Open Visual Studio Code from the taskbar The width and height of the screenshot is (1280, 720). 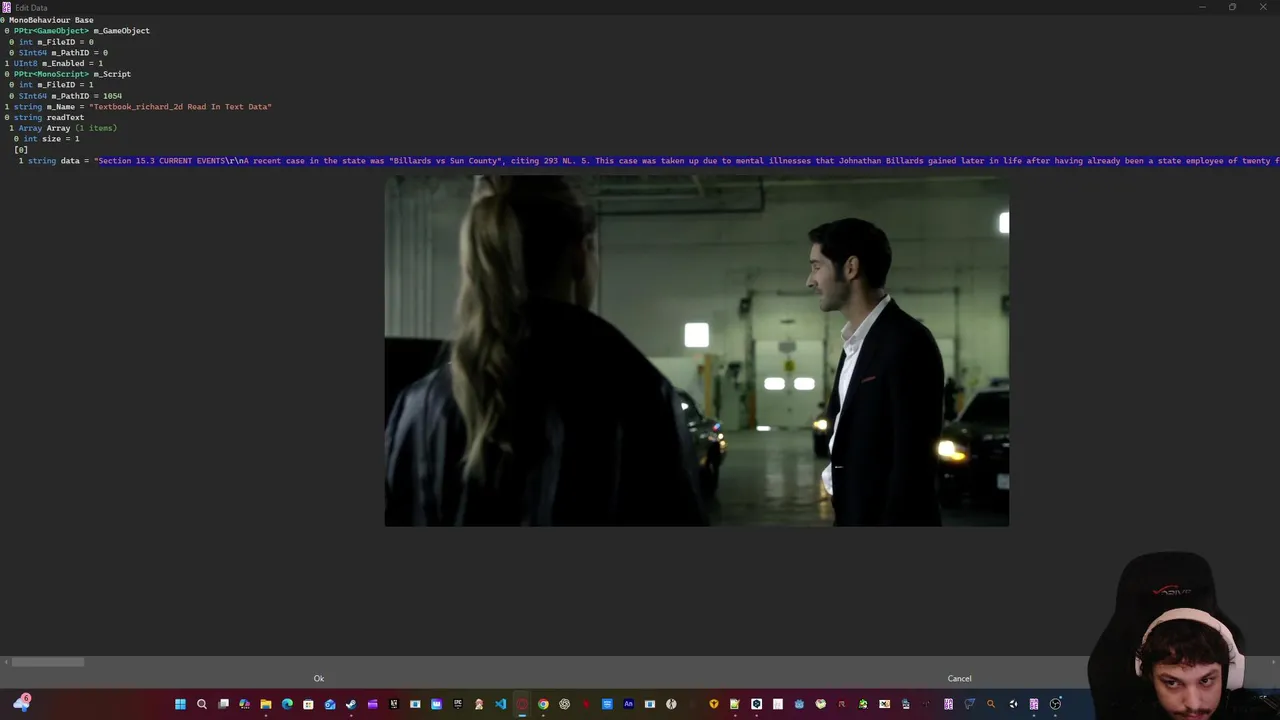point(501,704)
